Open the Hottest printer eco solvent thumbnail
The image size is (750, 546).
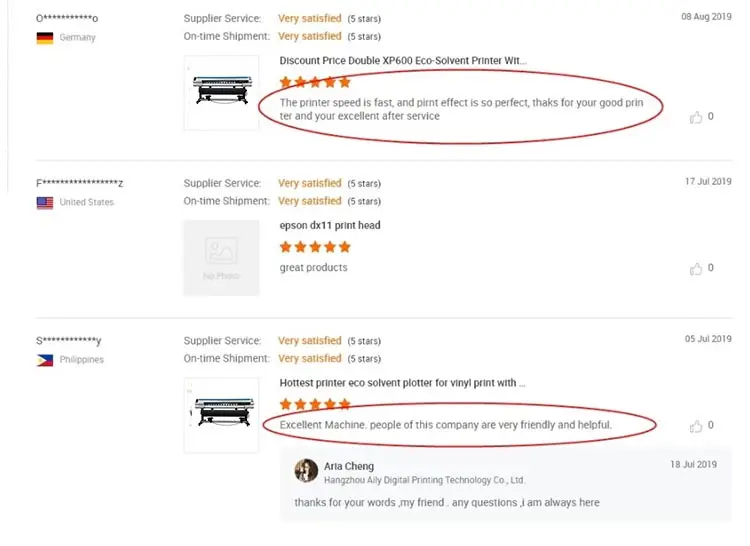point(221,414)
